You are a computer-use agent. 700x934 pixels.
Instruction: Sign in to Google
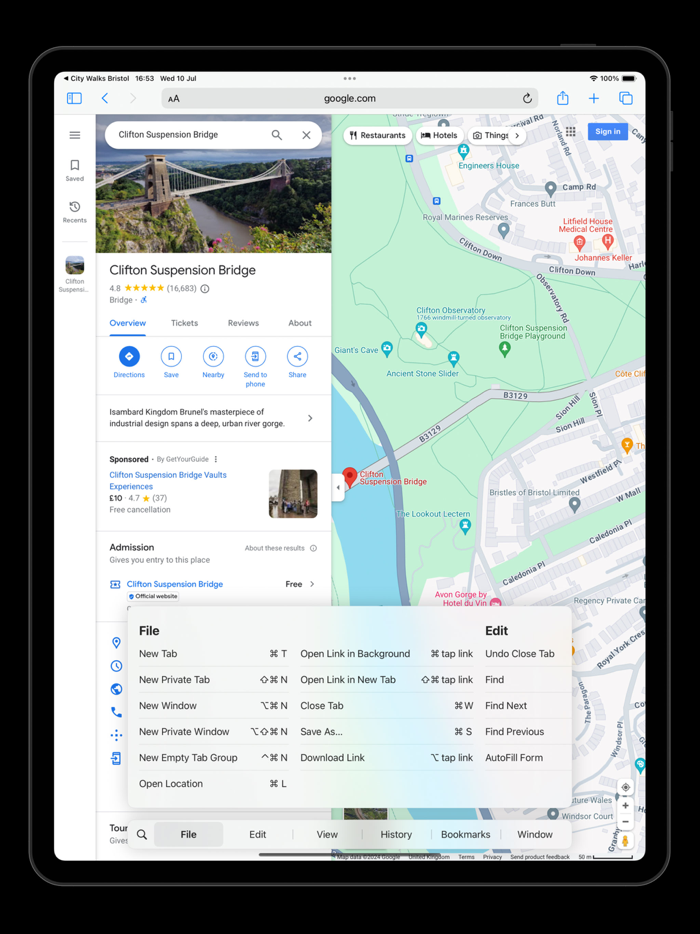click(608, 132)
